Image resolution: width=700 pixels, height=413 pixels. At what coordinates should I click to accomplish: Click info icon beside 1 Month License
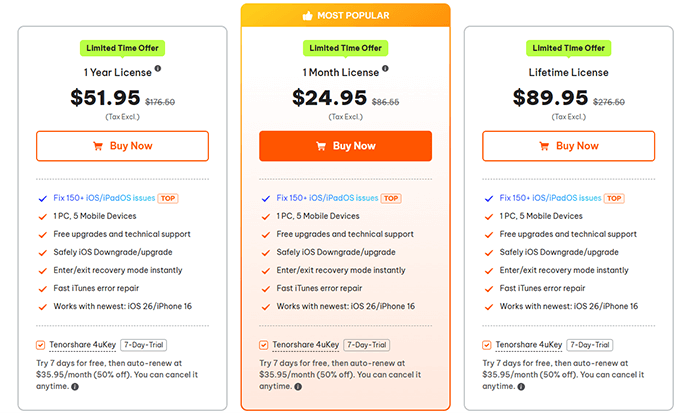tap(385, 69)
